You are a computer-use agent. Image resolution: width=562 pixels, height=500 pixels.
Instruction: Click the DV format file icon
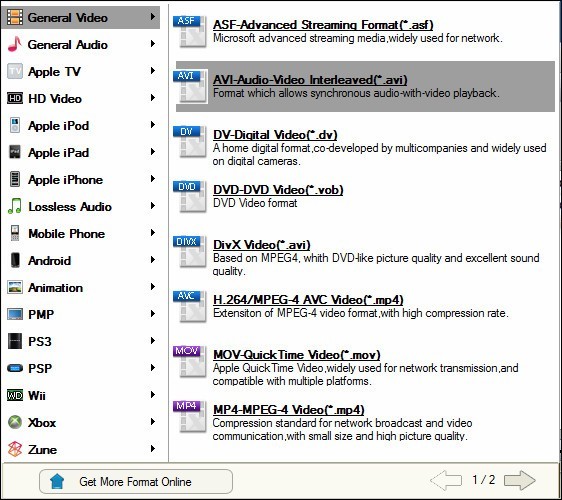190,142
